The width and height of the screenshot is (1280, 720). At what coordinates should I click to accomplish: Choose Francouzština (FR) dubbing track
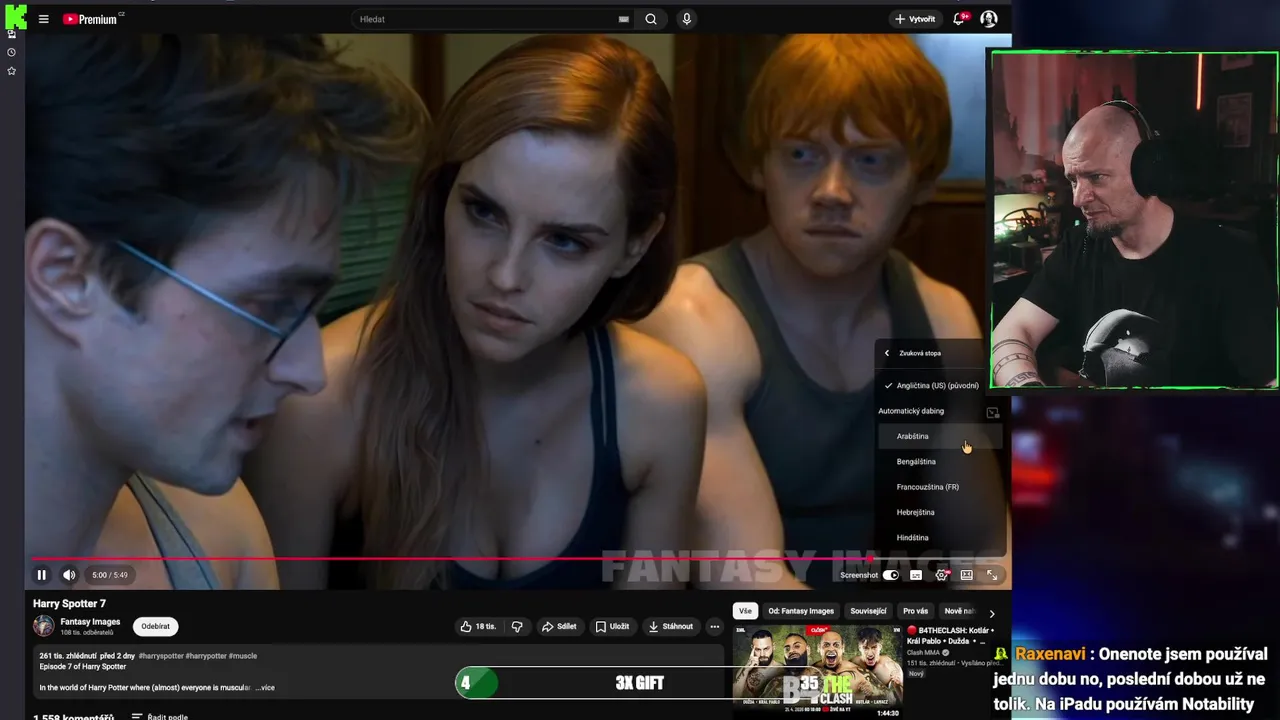[940, 487]
